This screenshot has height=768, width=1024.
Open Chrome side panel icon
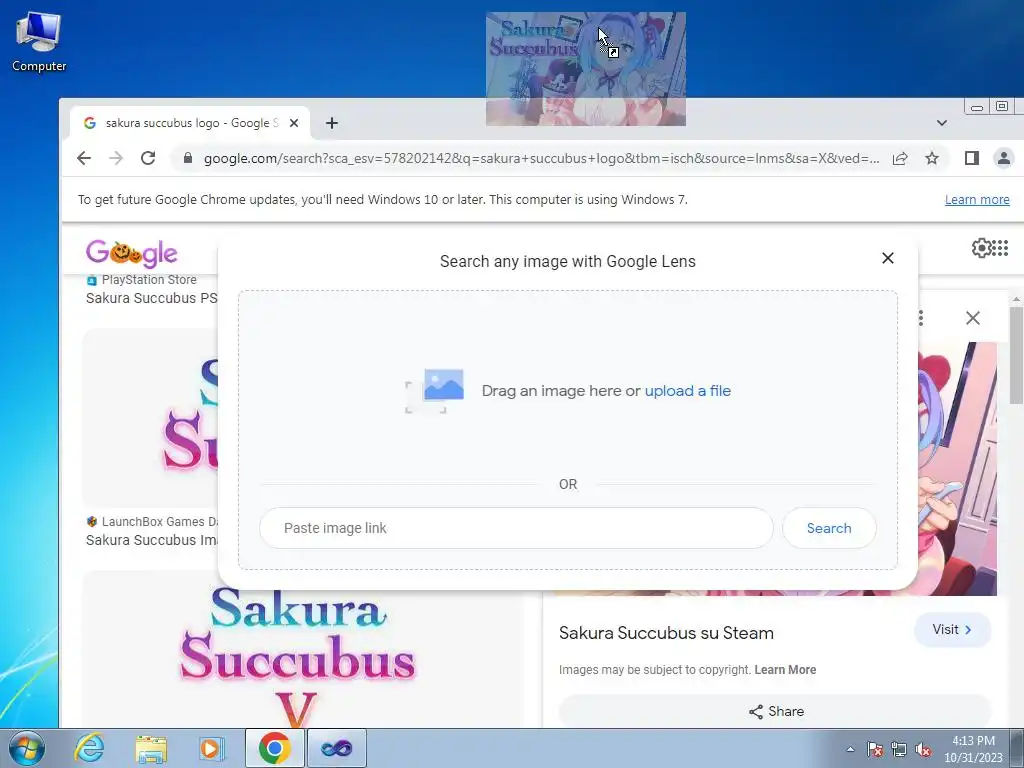point(972,158)
